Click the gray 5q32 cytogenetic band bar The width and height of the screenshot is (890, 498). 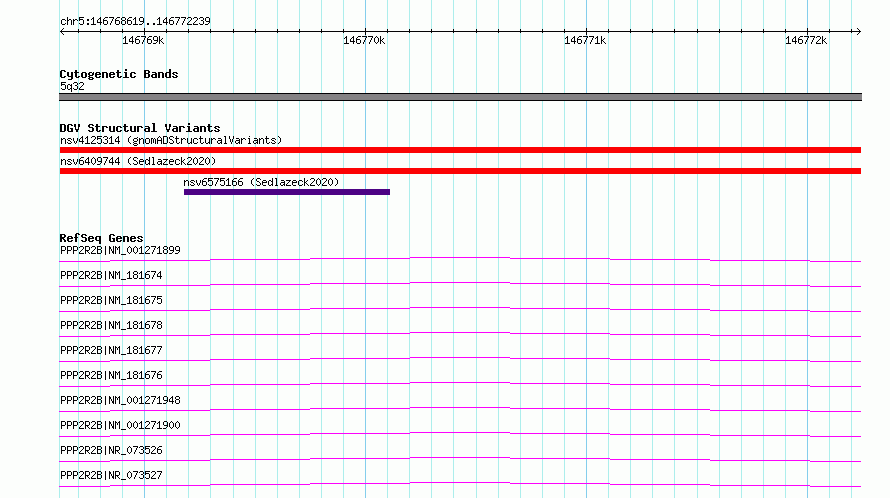[x=460, y=97]
